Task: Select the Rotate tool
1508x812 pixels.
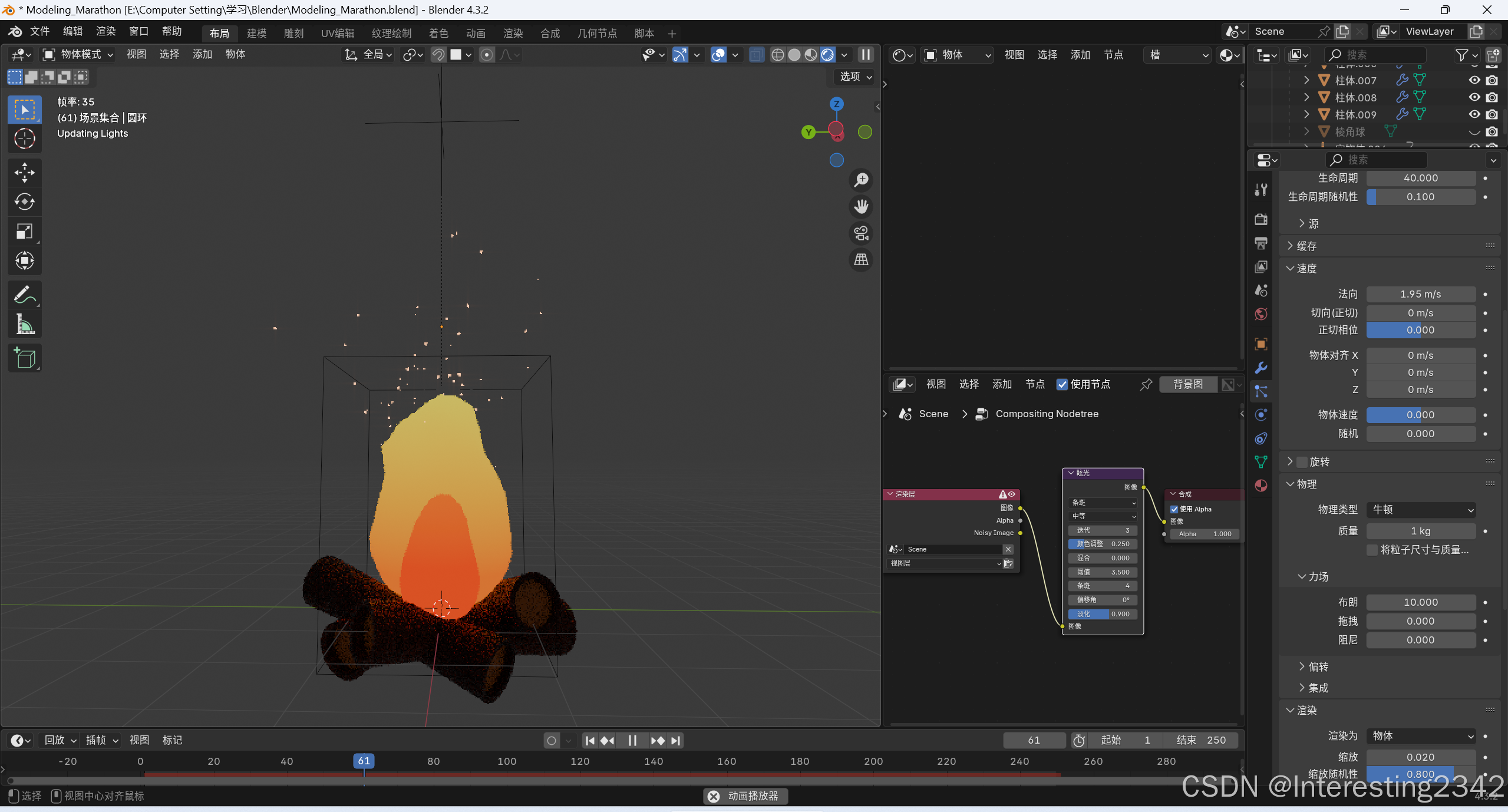Action: coord(24,202)
